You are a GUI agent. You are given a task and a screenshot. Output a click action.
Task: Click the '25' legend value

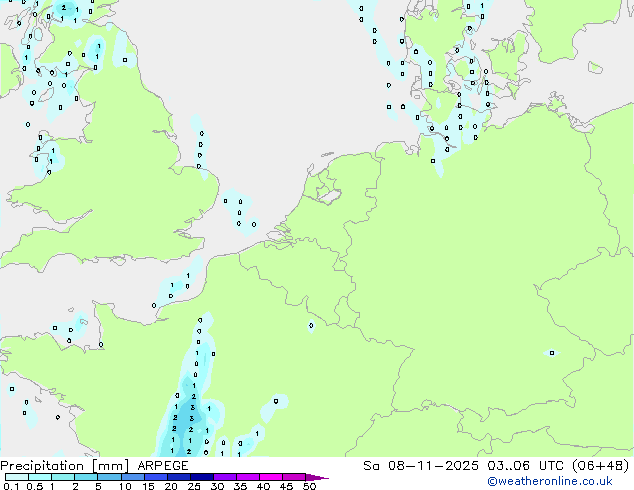194,486
